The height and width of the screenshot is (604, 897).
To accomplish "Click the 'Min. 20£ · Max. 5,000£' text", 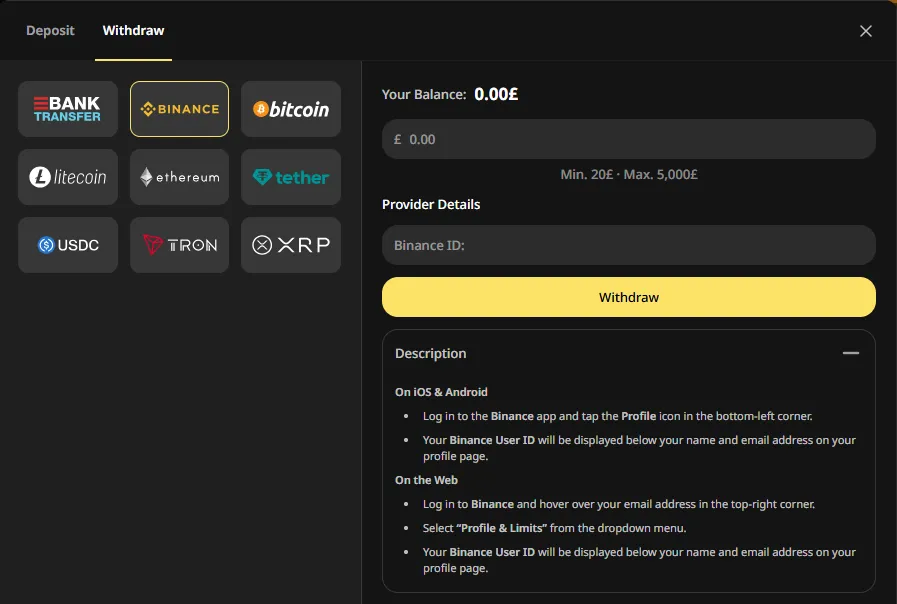I will [x=629, y=174].
